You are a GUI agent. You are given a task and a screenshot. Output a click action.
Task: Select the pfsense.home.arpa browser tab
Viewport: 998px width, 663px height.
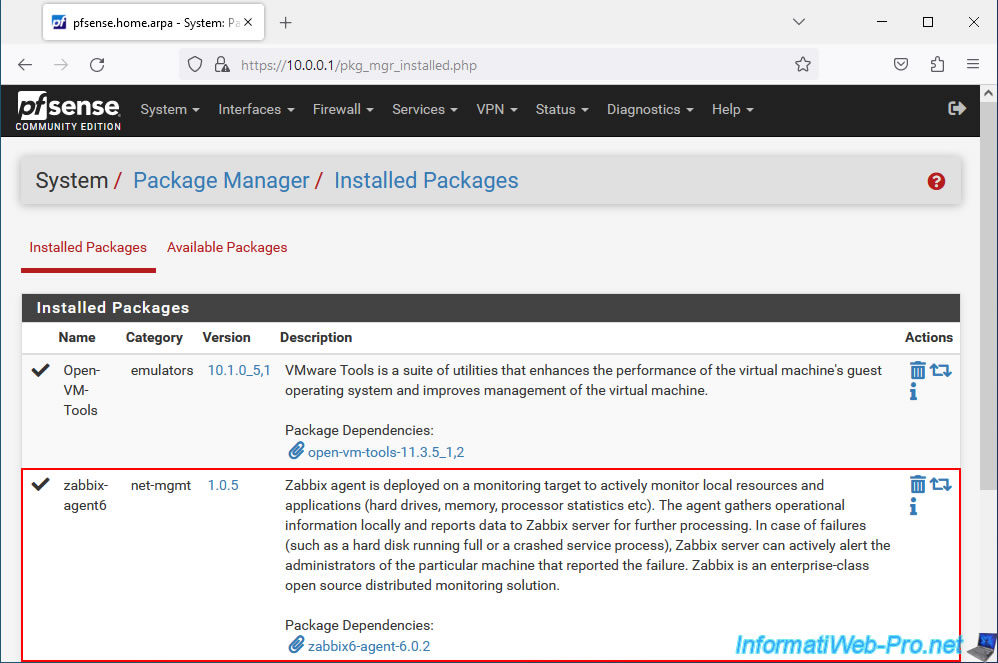(153, 23)
